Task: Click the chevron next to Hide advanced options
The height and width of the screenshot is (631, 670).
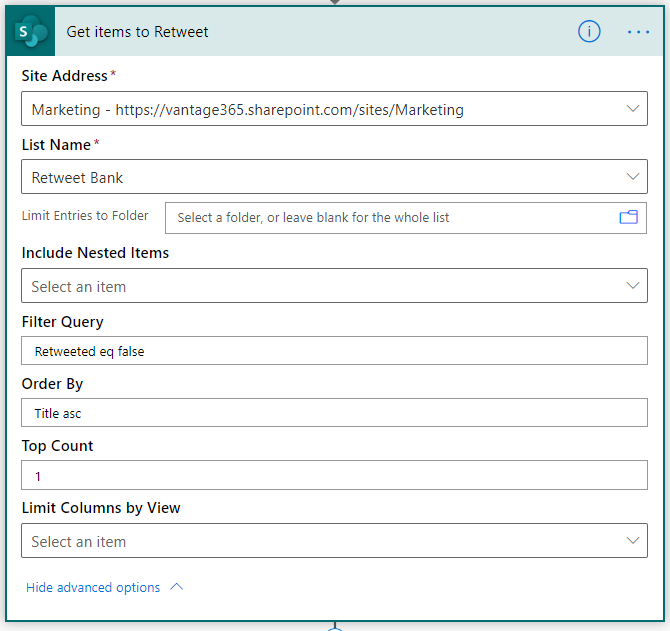Action: point(176,587)
